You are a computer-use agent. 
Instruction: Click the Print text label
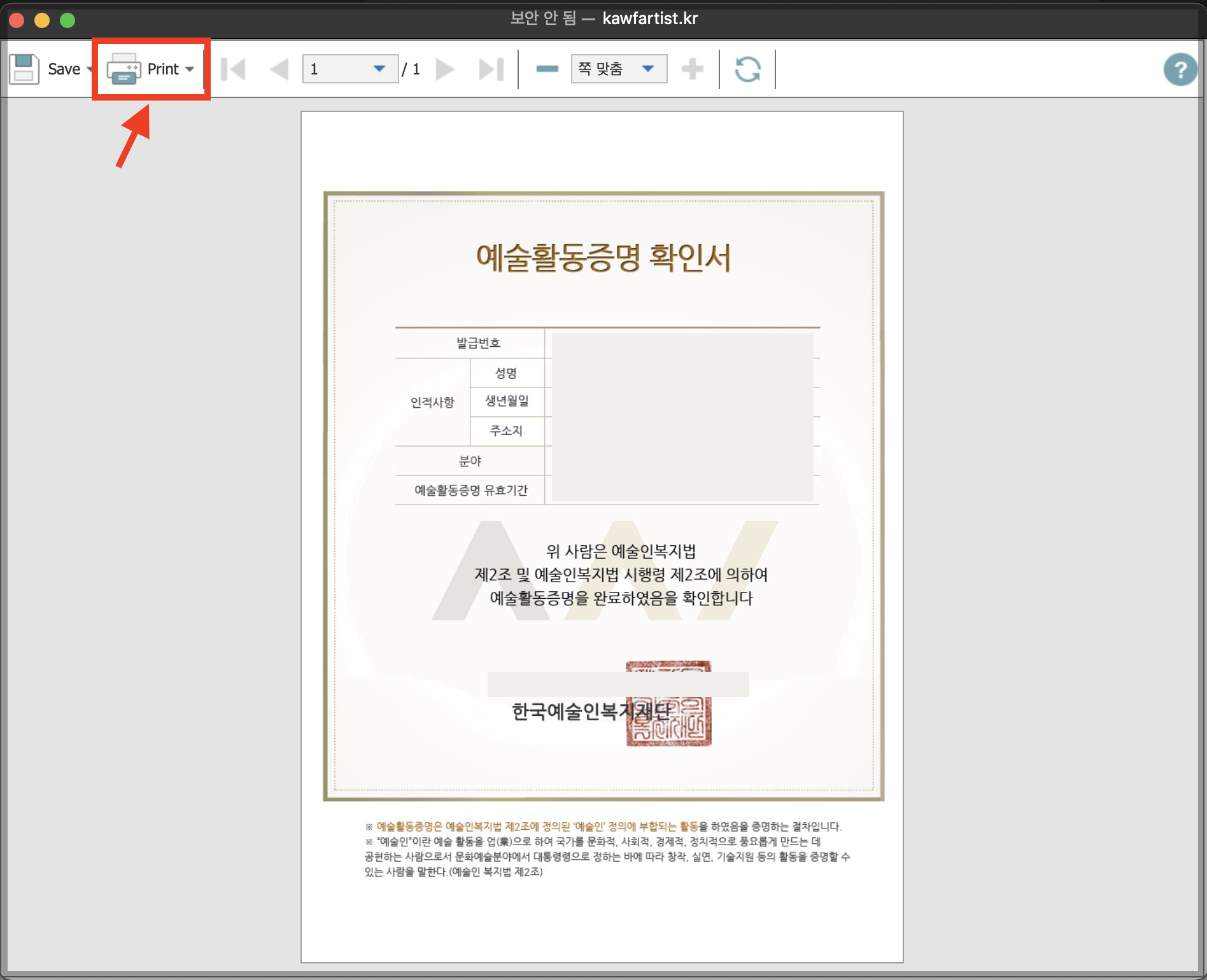tap(163, 69)
